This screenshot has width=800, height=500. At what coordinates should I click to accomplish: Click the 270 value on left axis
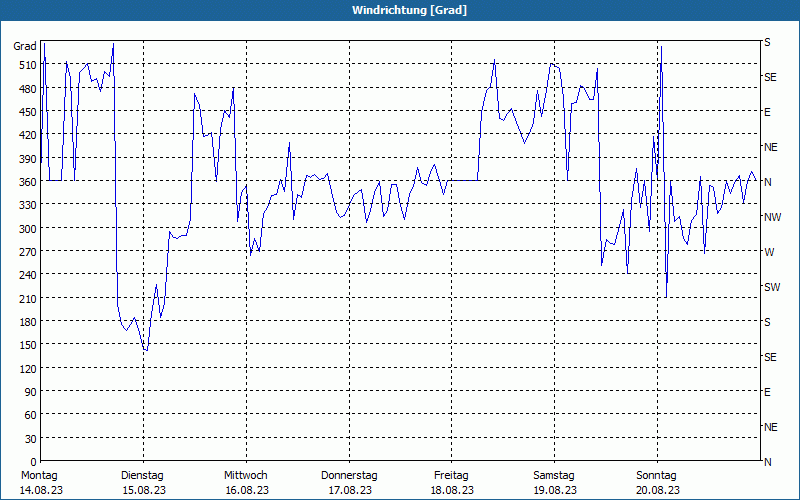(29, 252)
